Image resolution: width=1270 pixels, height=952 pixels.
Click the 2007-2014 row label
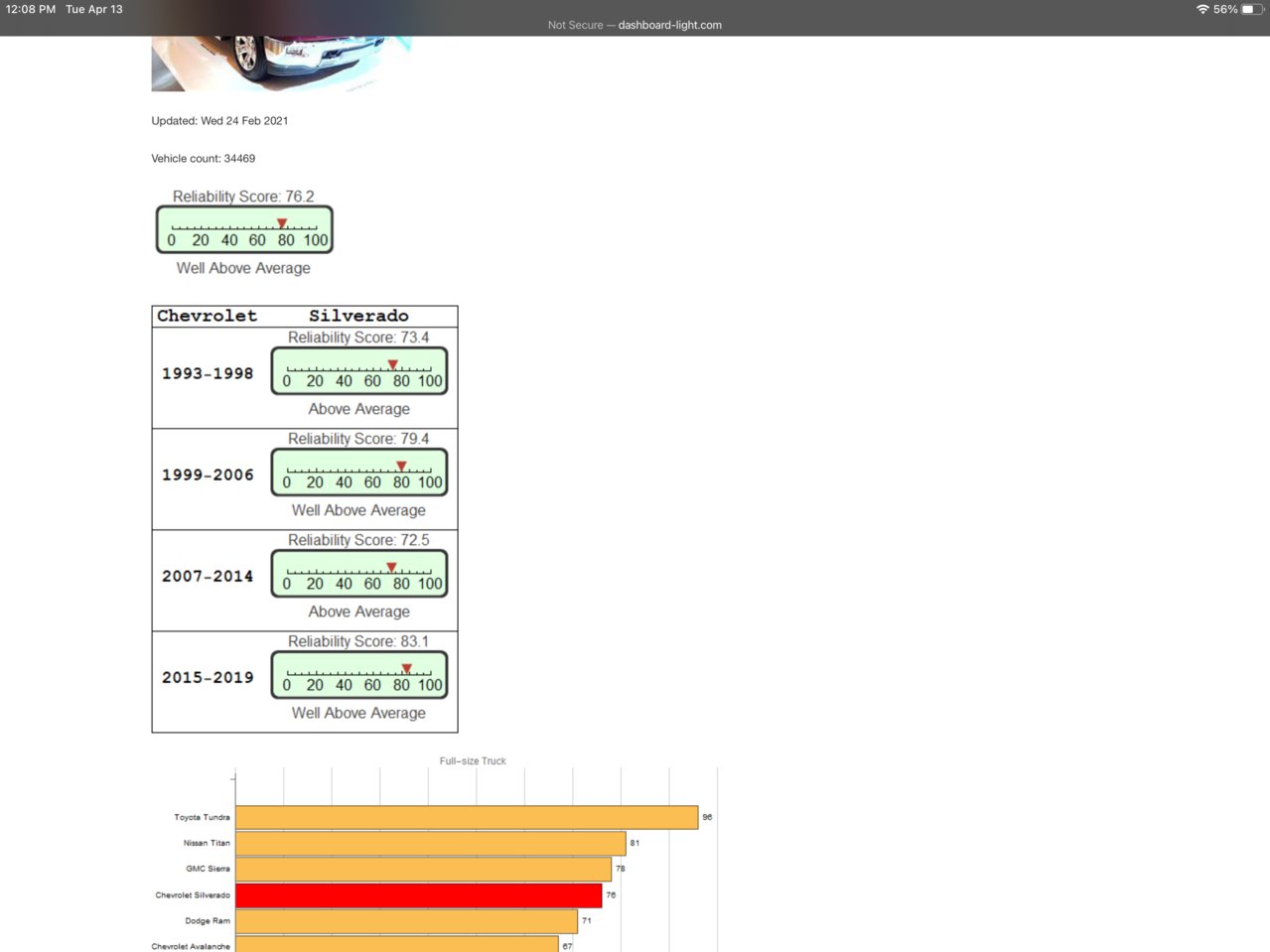pos(208,577)
